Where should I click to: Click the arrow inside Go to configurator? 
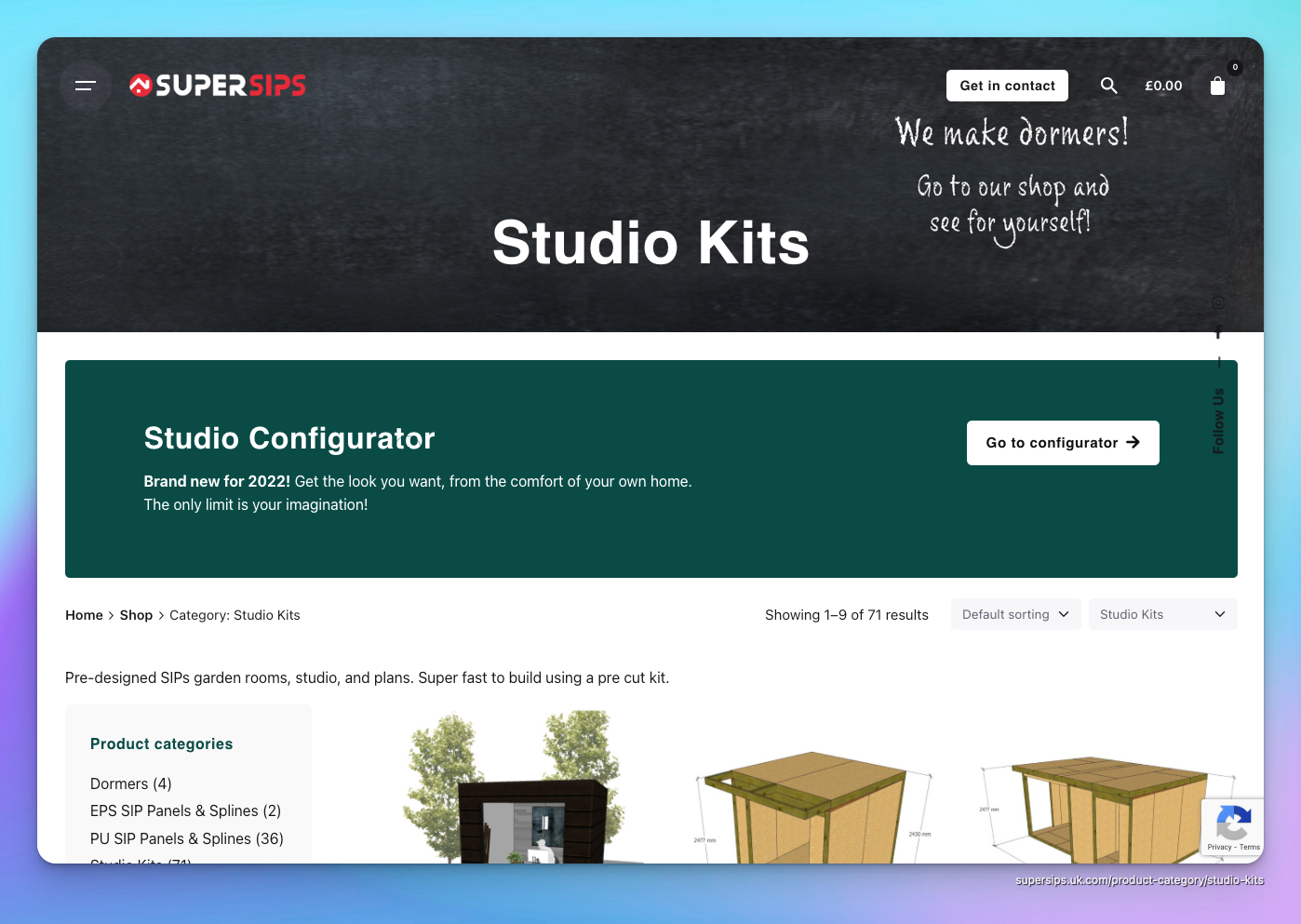coord(1133,443)
